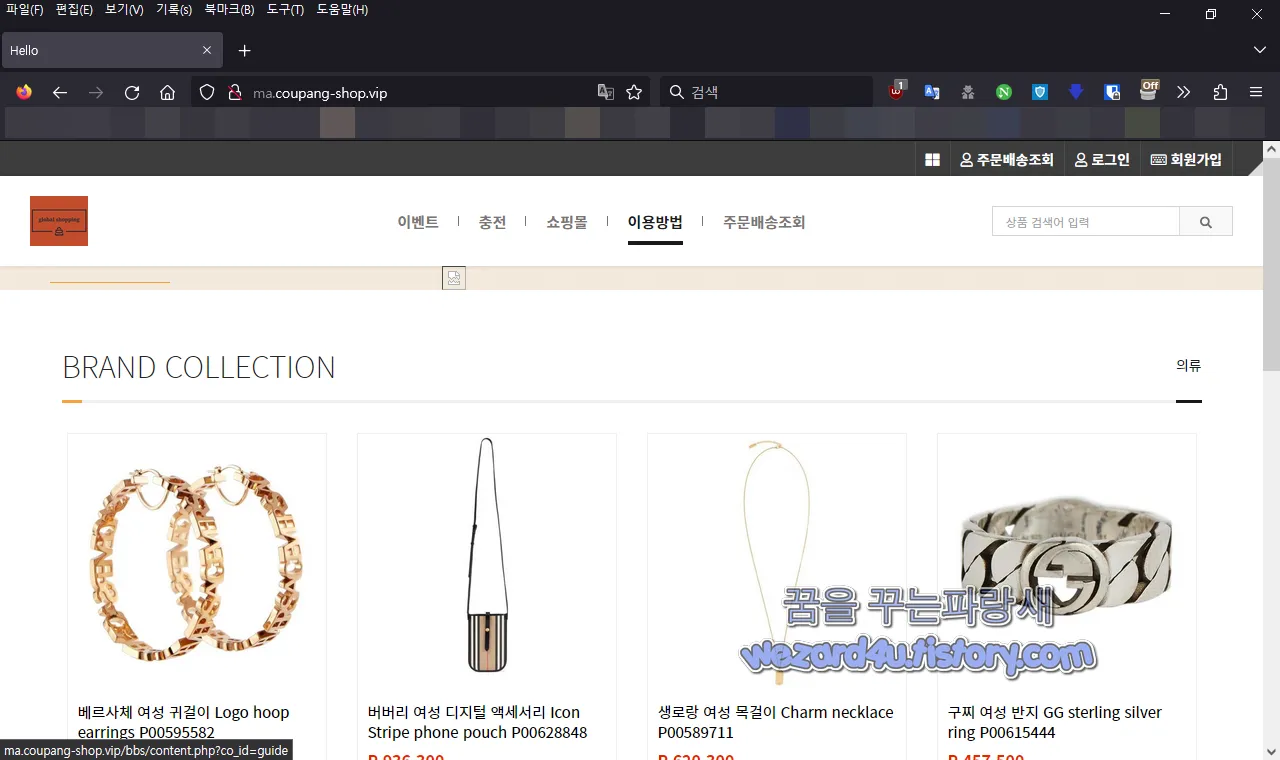Click page scrollbar up arrow
The image size is (1280, 760).
pos(1271,149)
